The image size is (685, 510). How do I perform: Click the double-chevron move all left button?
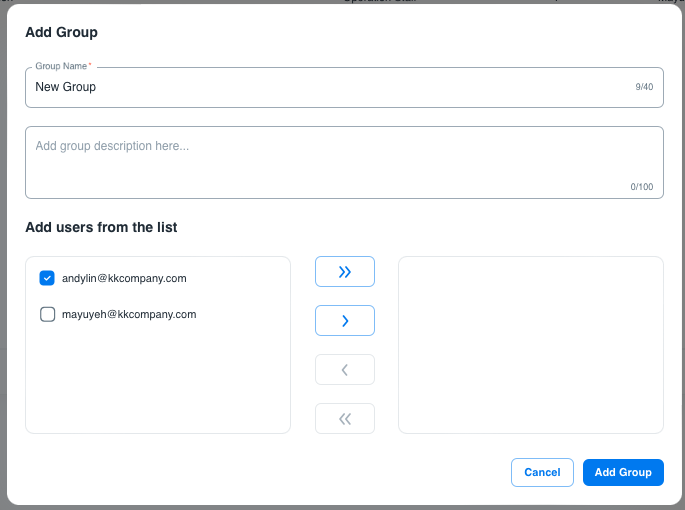click(345, 419)
